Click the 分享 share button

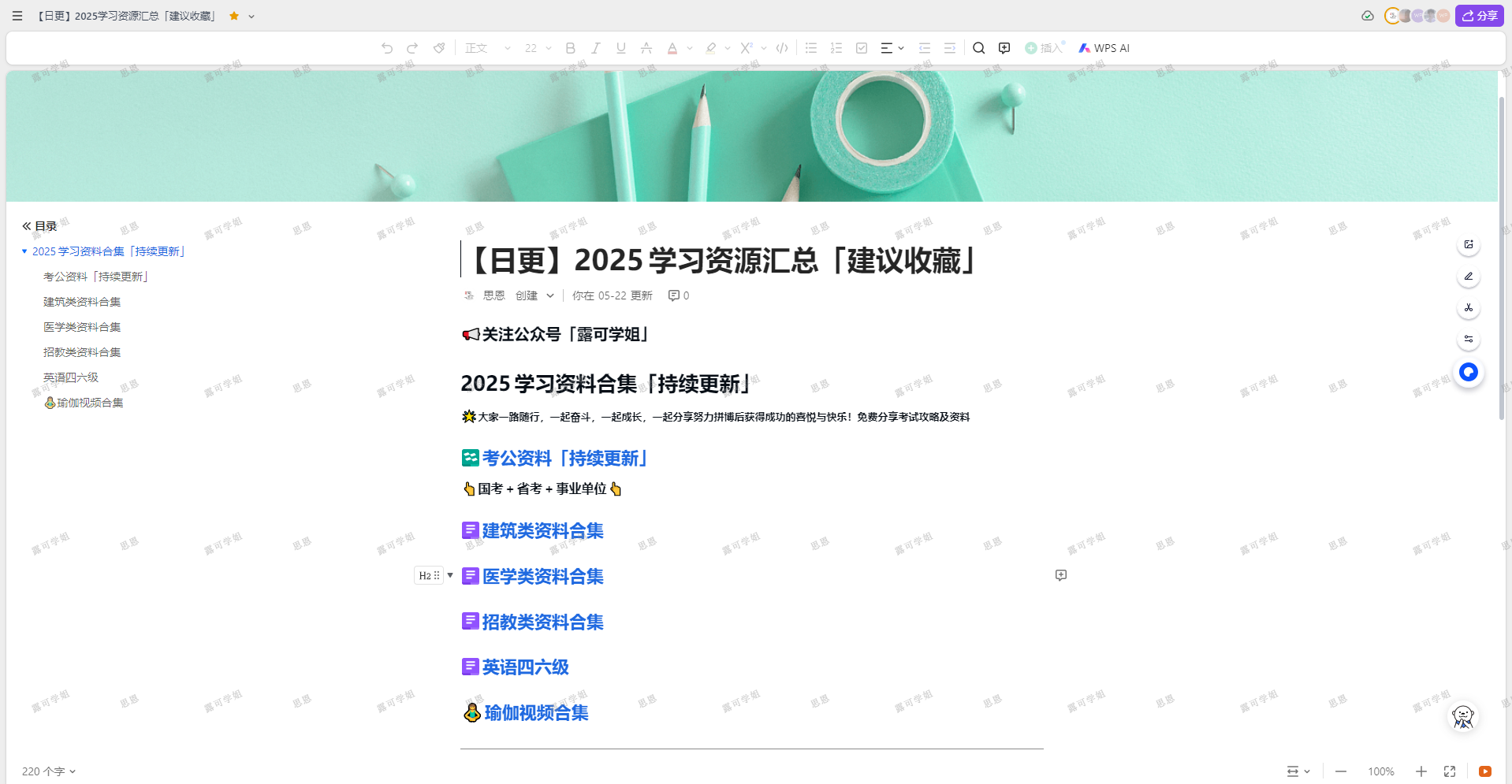click(x=1480, y=16)
